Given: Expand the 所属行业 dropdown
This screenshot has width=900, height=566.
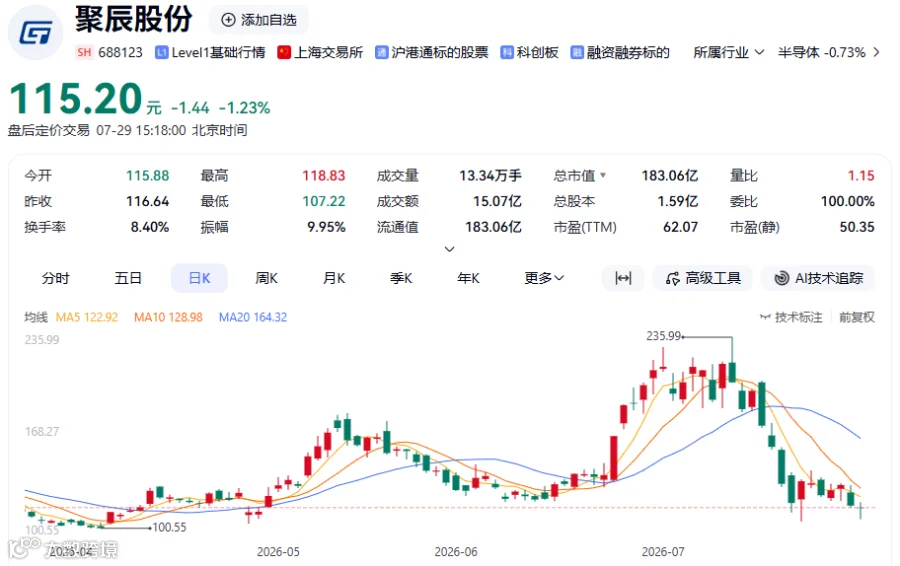Looking at the screenshot, I should pos(728,52).
